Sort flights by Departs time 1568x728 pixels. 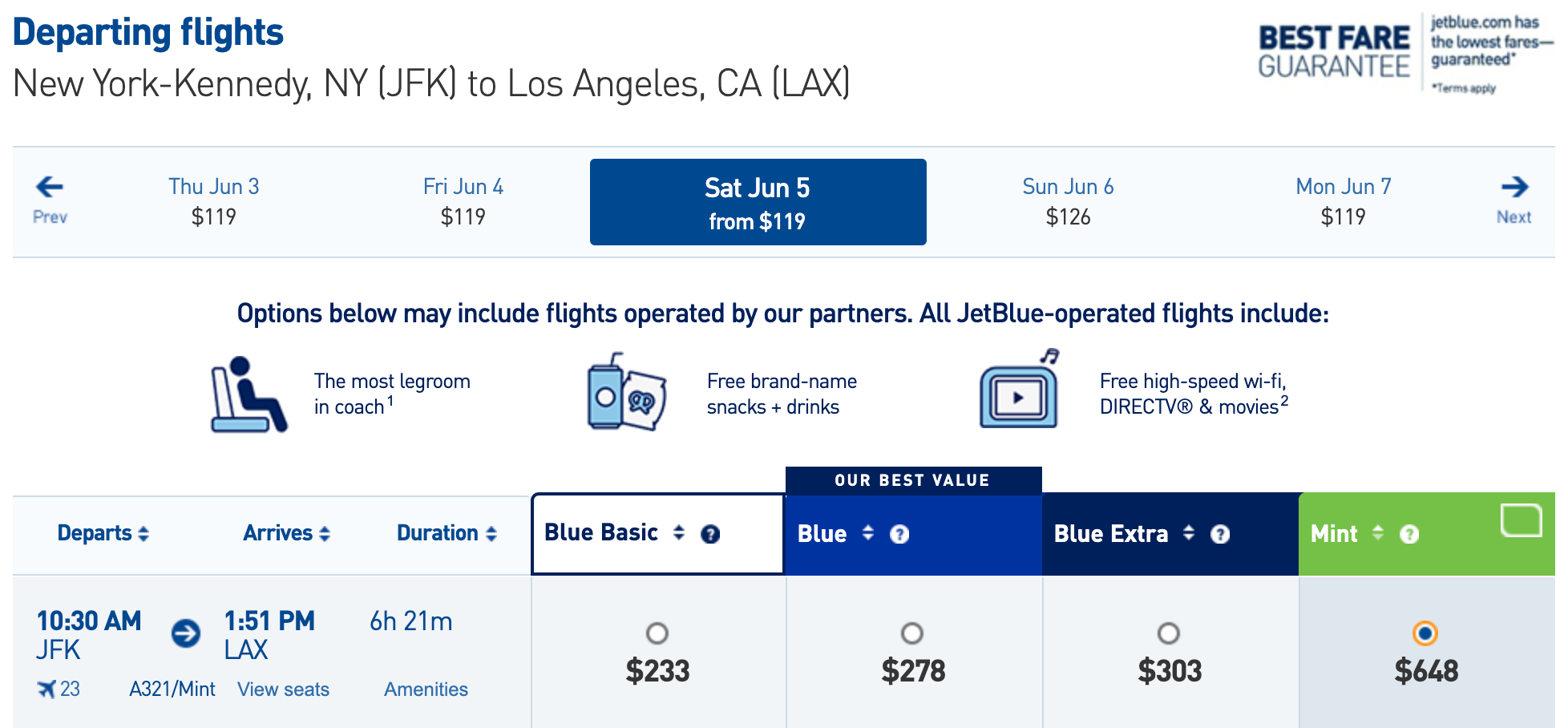click(x=103, y=533)
